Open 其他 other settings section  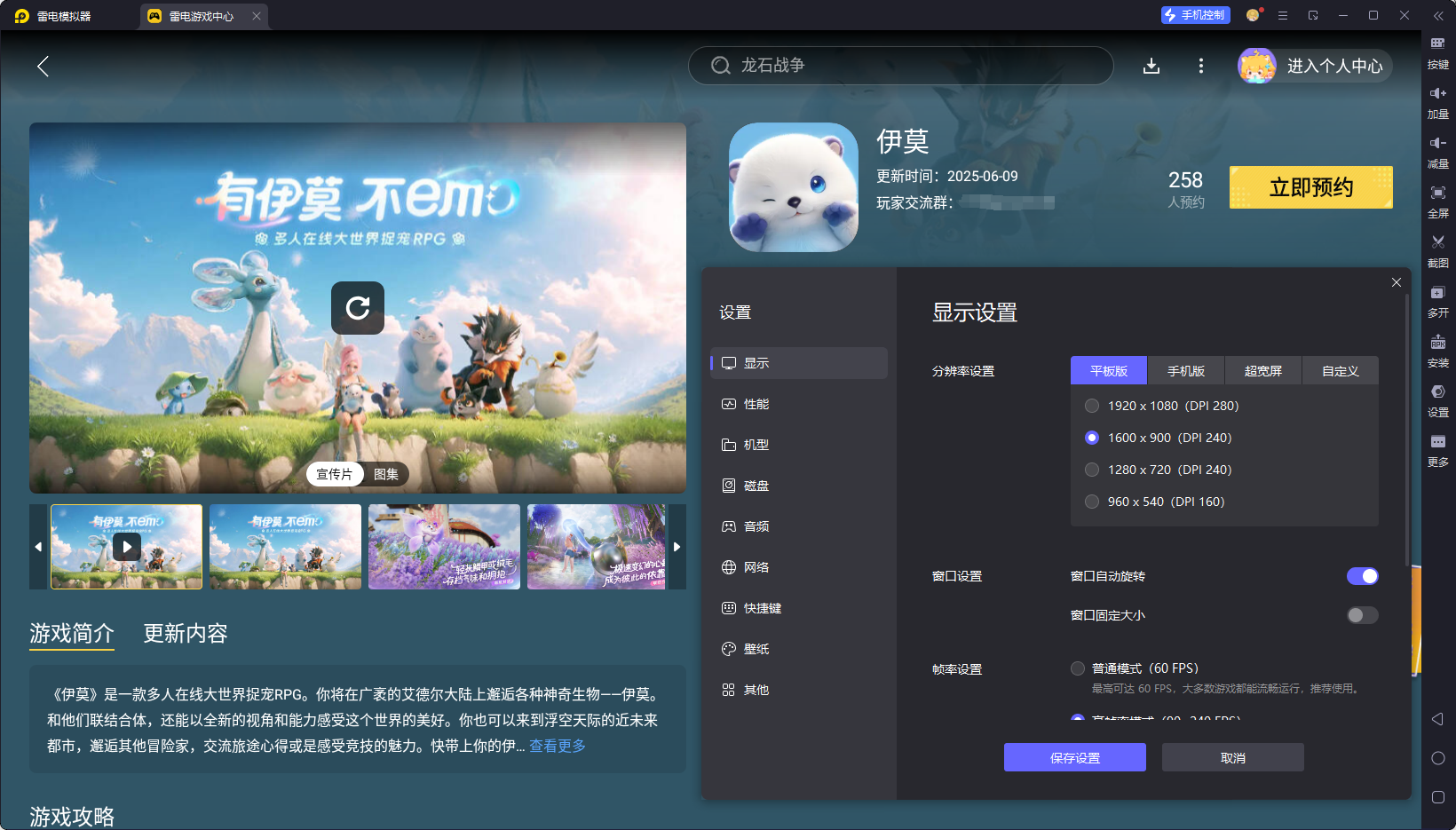tap(799, 690)
